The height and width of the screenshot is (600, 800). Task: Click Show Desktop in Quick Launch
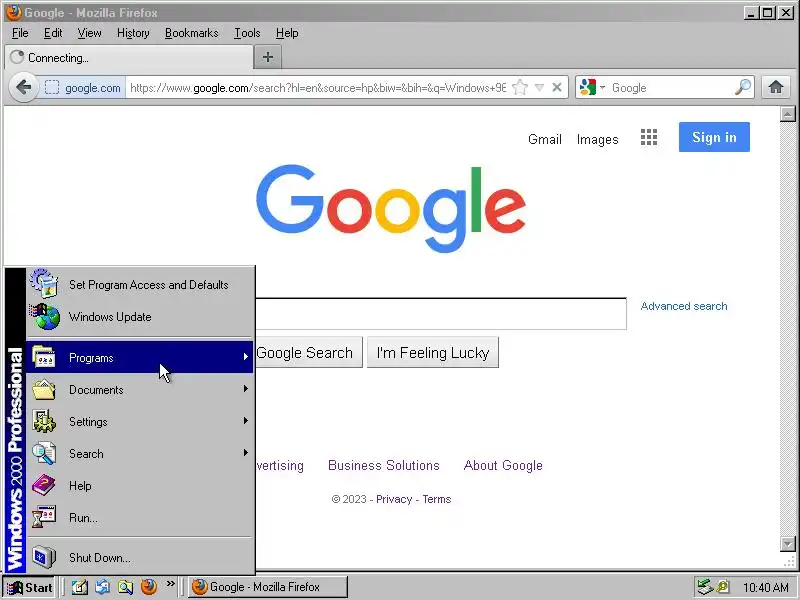(79, 587)
